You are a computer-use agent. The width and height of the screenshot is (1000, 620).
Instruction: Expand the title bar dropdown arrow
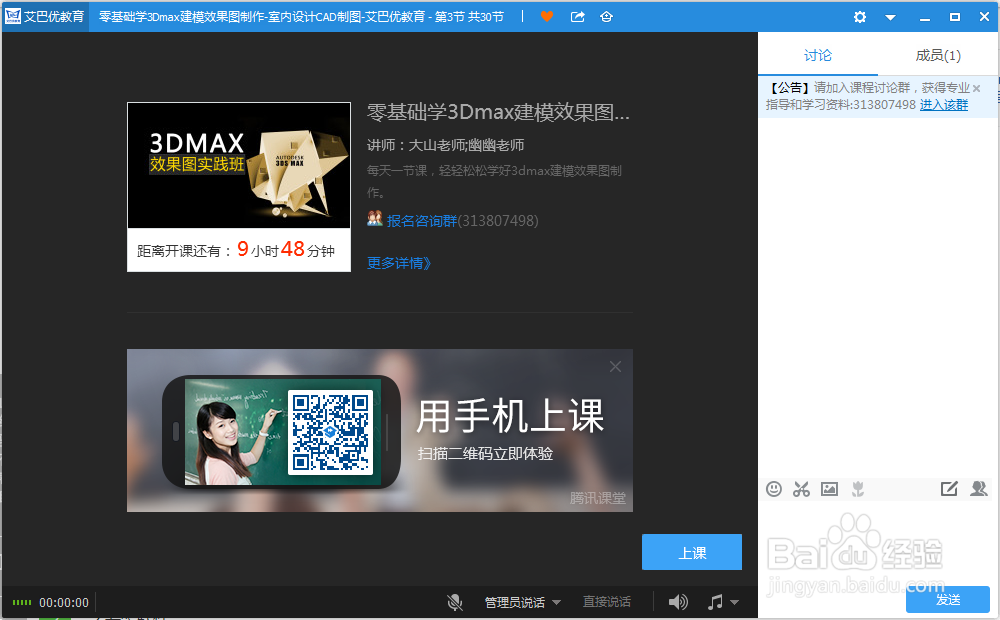(x=890, y=18)
